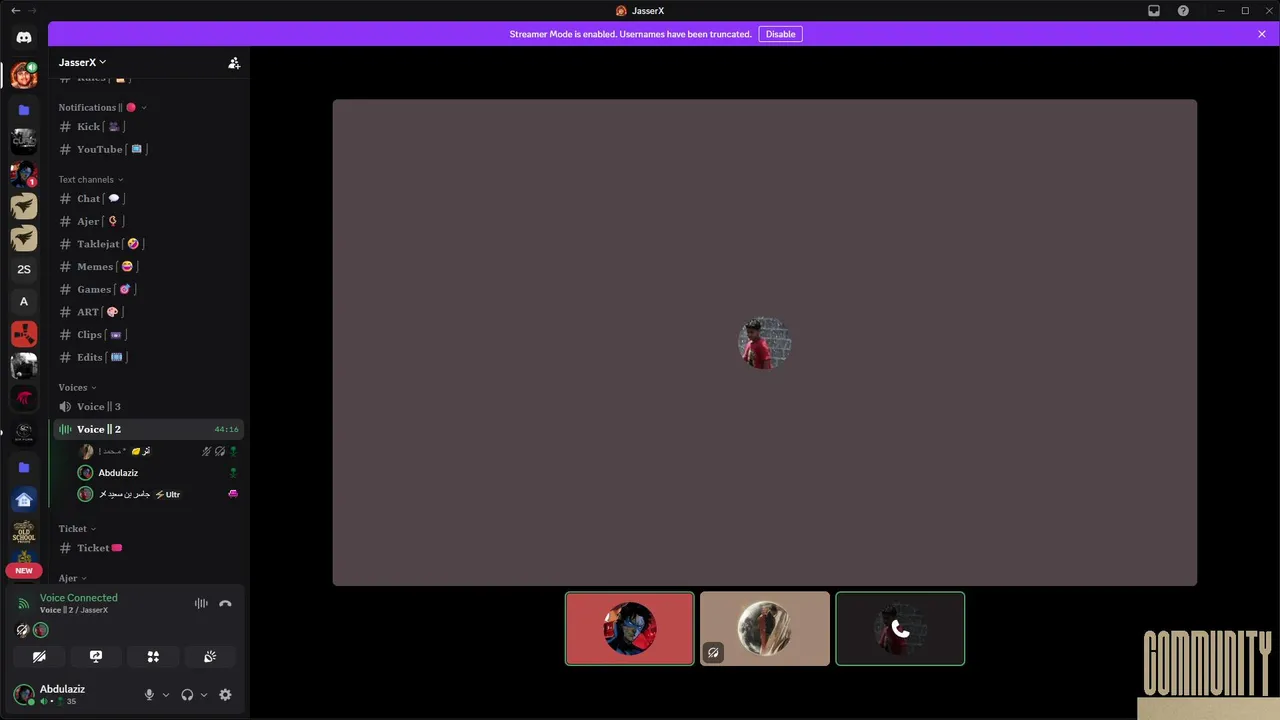The width and height of the screenshot is (1280, 720).
Task: Select Abdulaziz in voice member list
Action: tap(158, 473)
